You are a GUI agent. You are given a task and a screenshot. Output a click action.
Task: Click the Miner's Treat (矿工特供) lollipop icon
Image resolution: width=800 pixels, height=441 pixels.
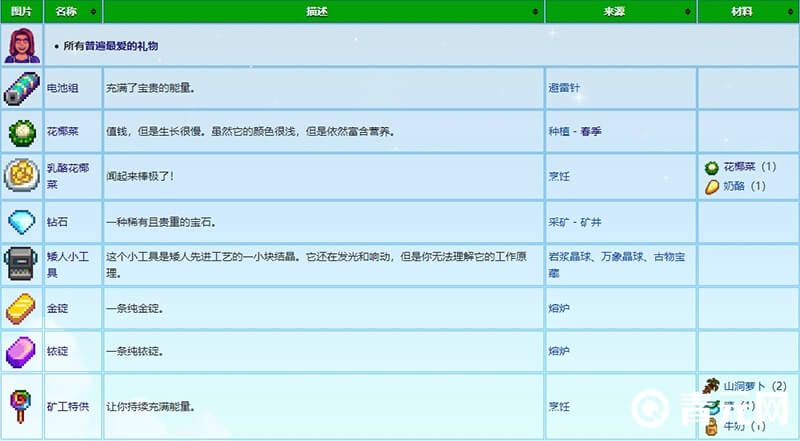(x=20, y=406)
